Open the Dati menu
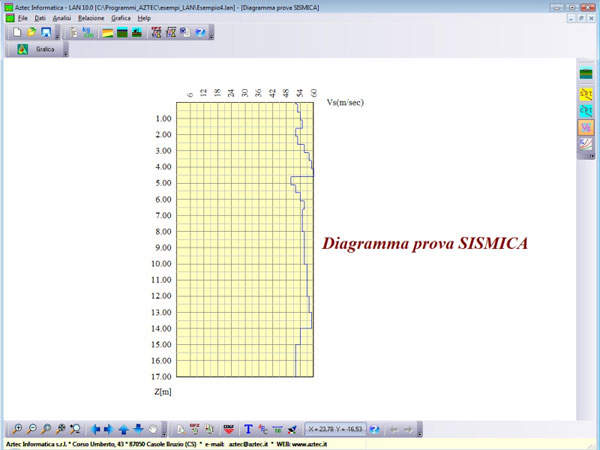The height and width of the screenshot is (450, 600). click(40, 18)
